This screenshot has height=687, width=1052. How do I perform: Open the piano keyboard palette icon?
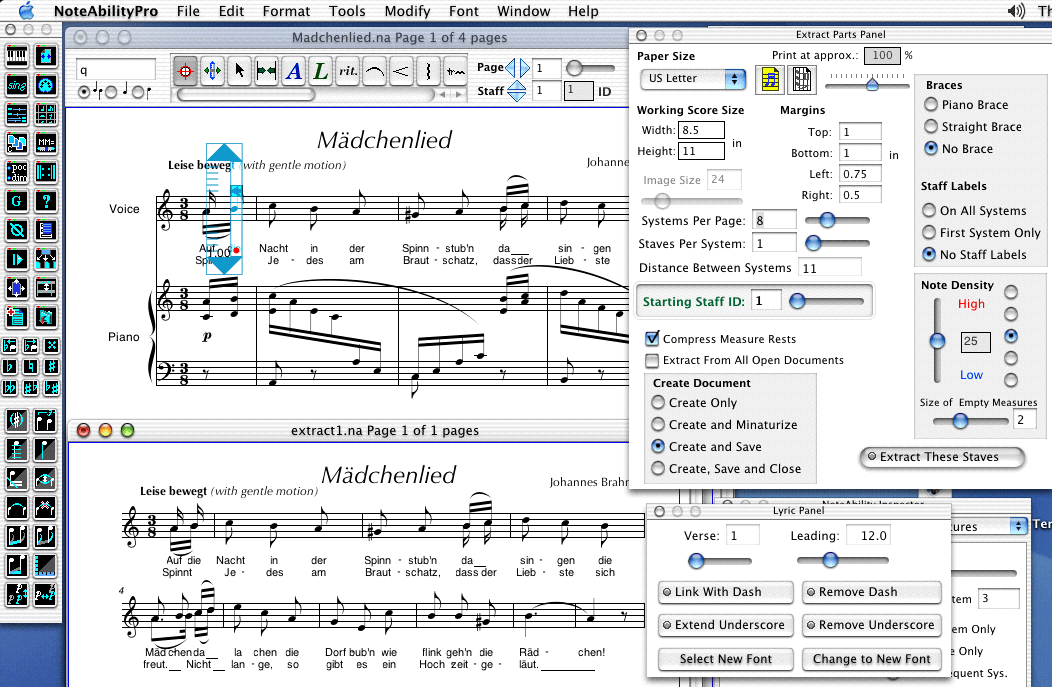(17, 56)
